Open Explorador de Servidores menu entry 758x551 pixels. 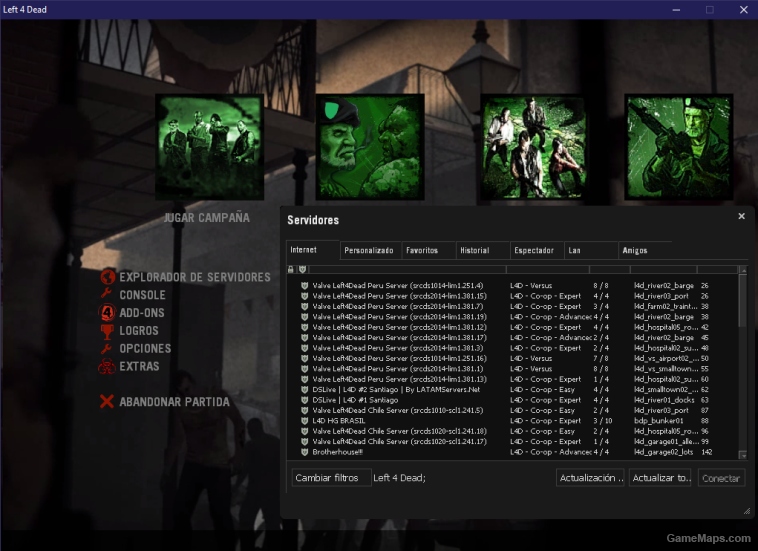tap(195, 277)
